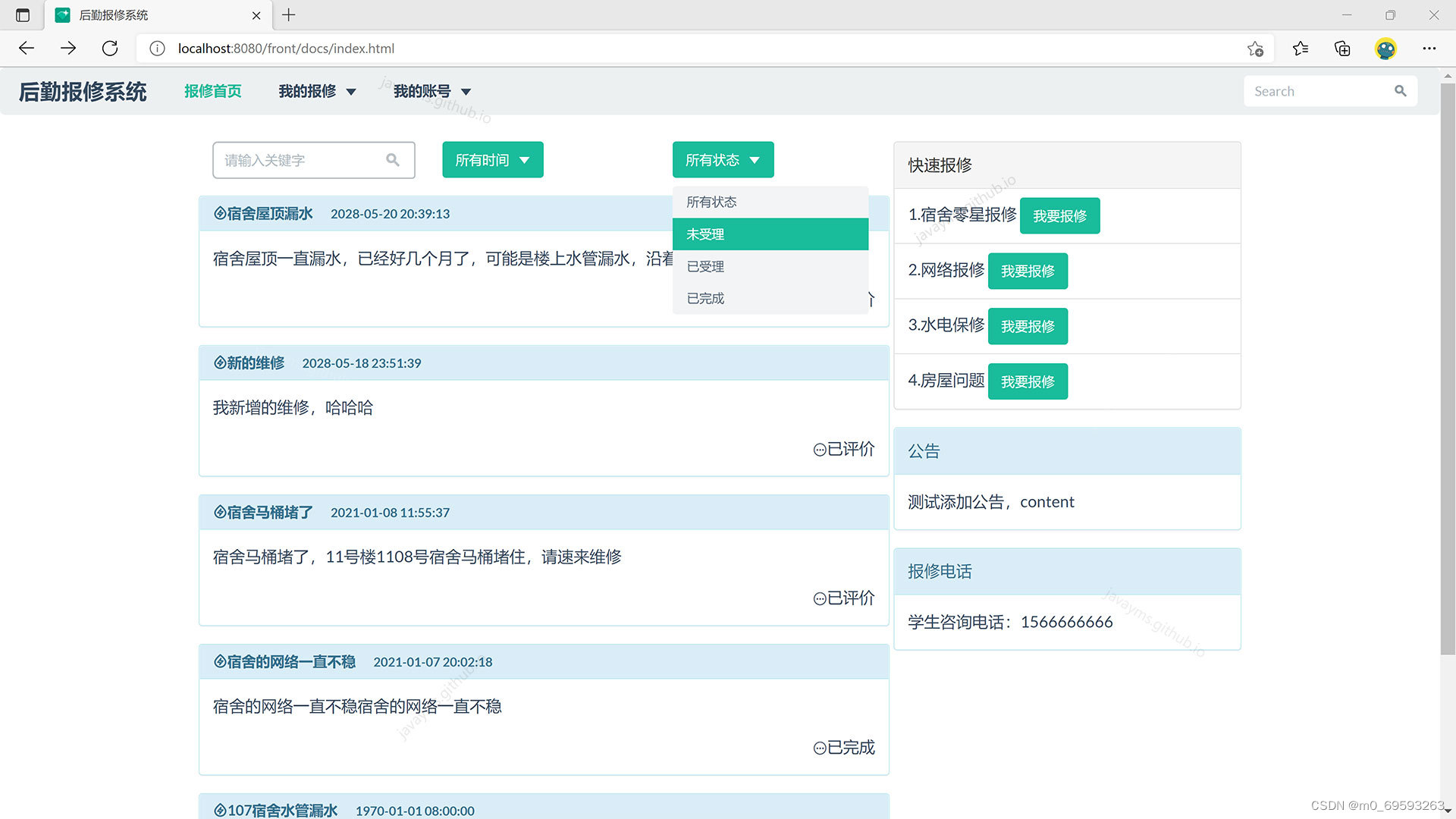This screenshot has width=1456, height=819.
Task: Click the 宿舍屋顶漏水 location pin icon
Action: point(219,213)
